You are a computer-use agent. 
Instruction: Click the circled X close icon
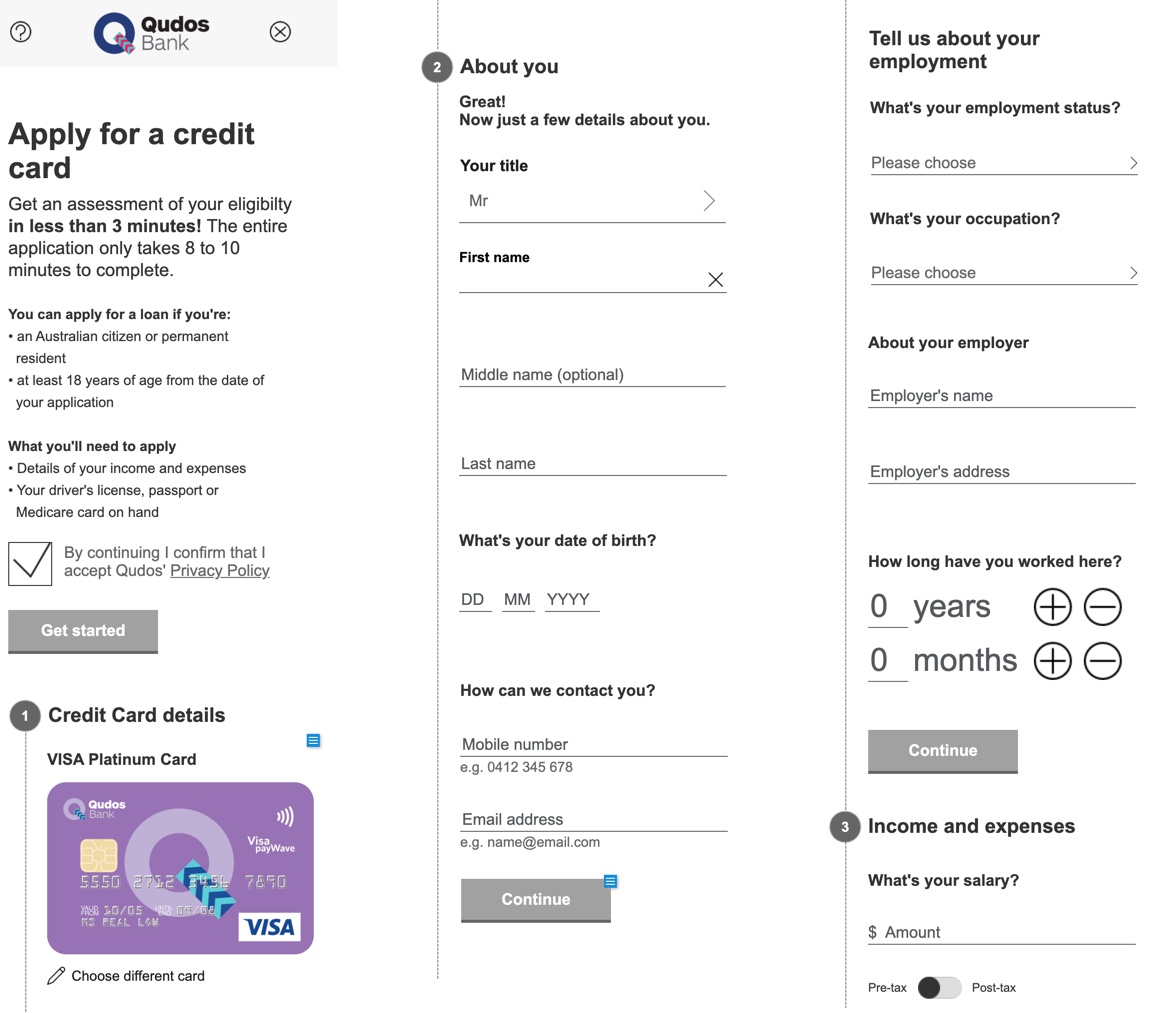[x=280, y=32]
